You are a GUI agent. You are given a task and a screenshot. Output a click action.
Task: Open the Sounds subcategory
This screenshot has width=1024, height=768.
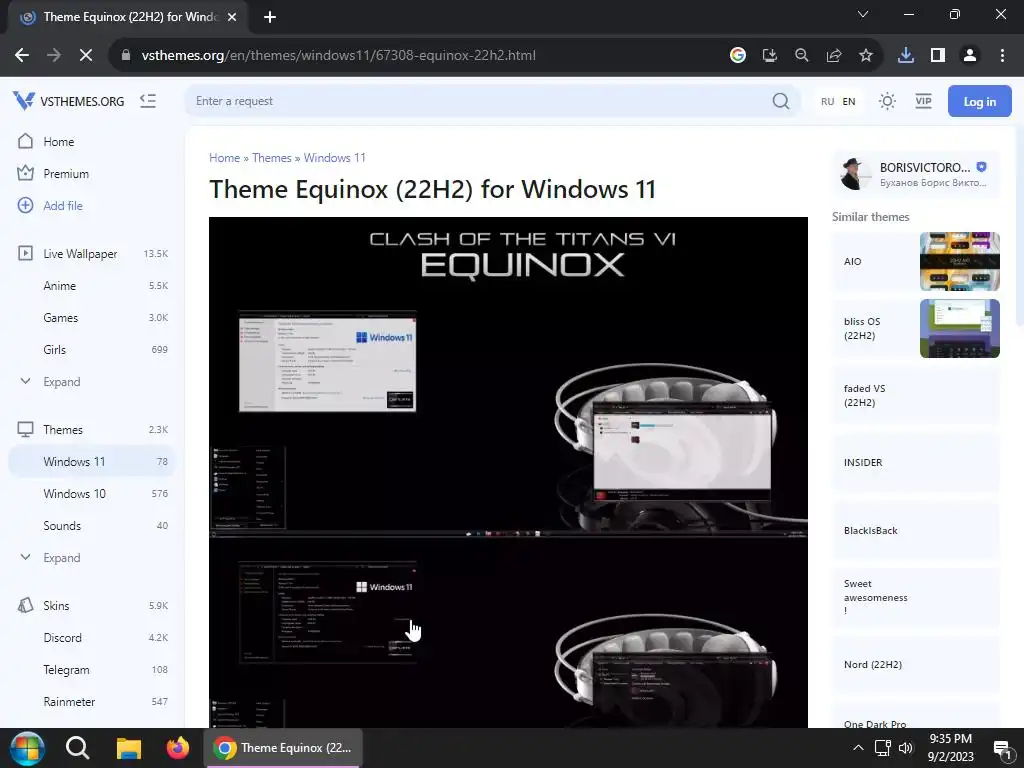click(91, 526)
